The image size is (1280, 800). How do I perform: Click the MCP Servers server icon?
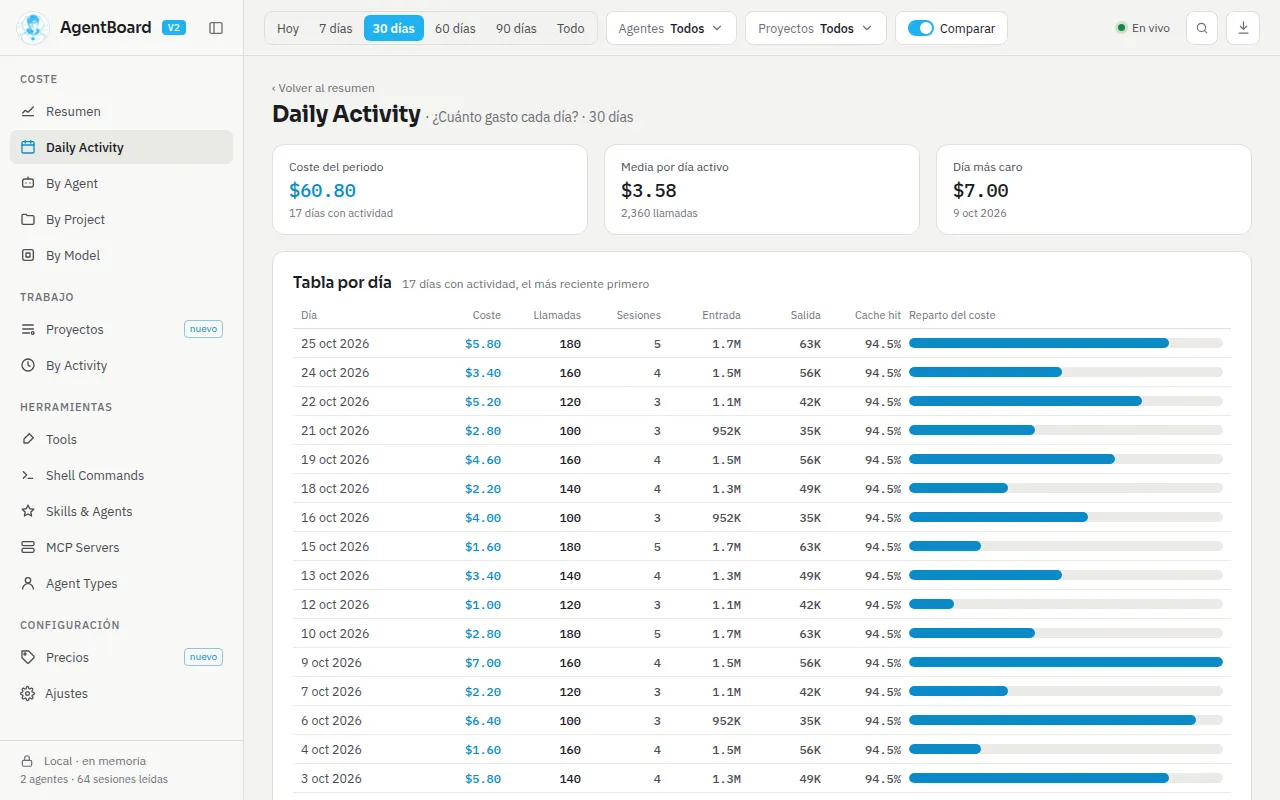pyautogui.click(x=28, y=547)
